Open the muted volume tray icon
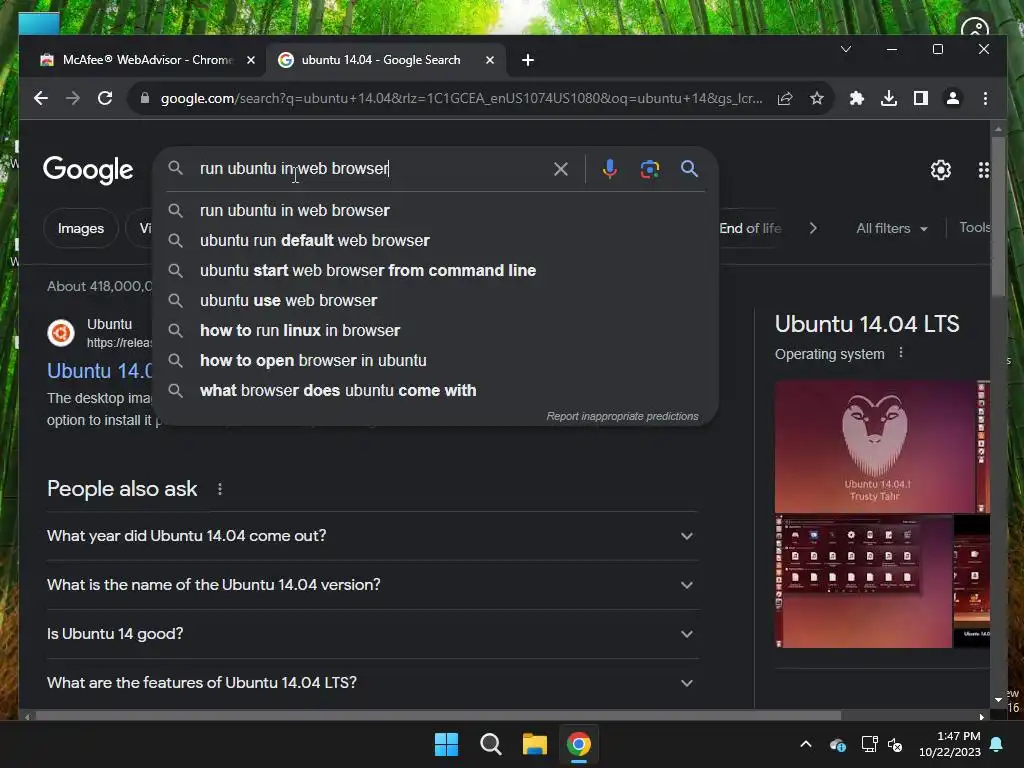Viewport: 1024px width, 768px height. [895, 744]
